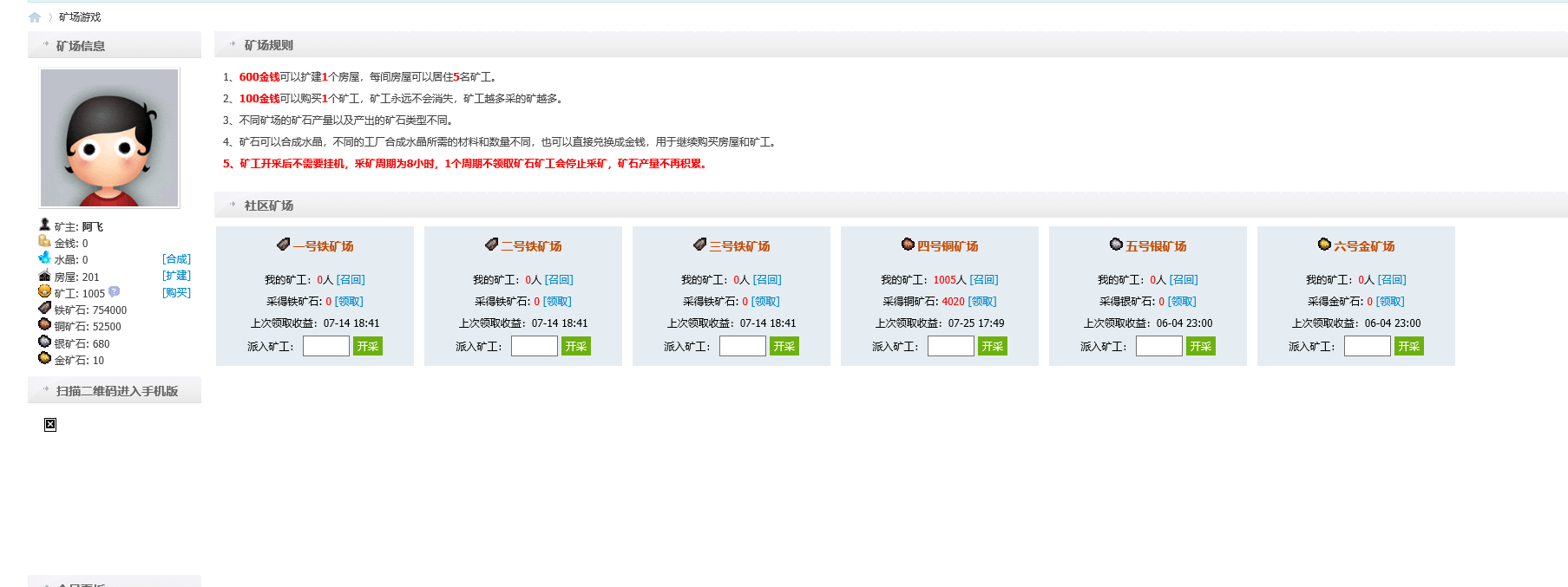The height and width of the screenshot is (587, 1568).
Task: Click the 房屋 house icon
Action: coord(44,275)
